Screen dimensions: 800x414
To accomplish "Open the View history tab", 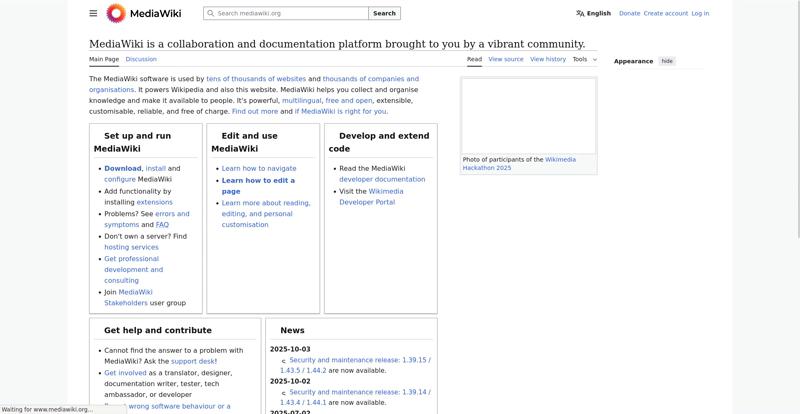I will click(x=548, y=59).
